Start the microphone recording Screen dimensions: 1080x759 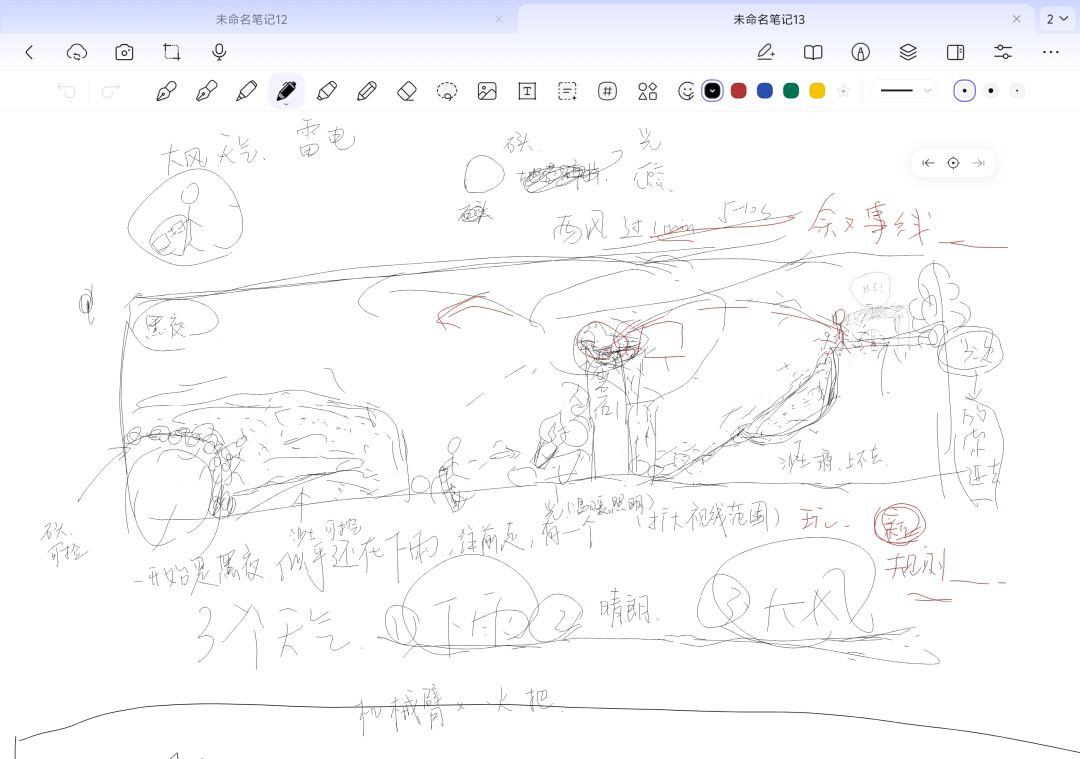pos(219,52)
